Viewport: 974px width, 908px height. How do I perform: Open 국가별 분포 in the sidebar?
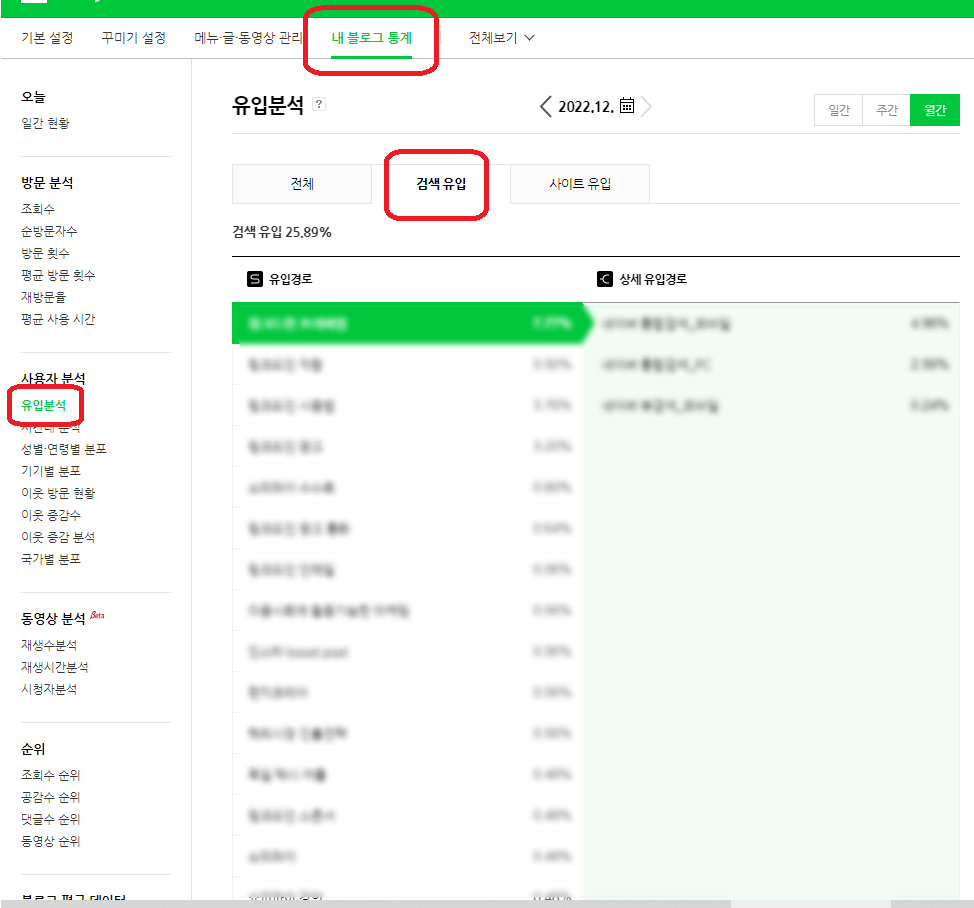tap(51, 559)
